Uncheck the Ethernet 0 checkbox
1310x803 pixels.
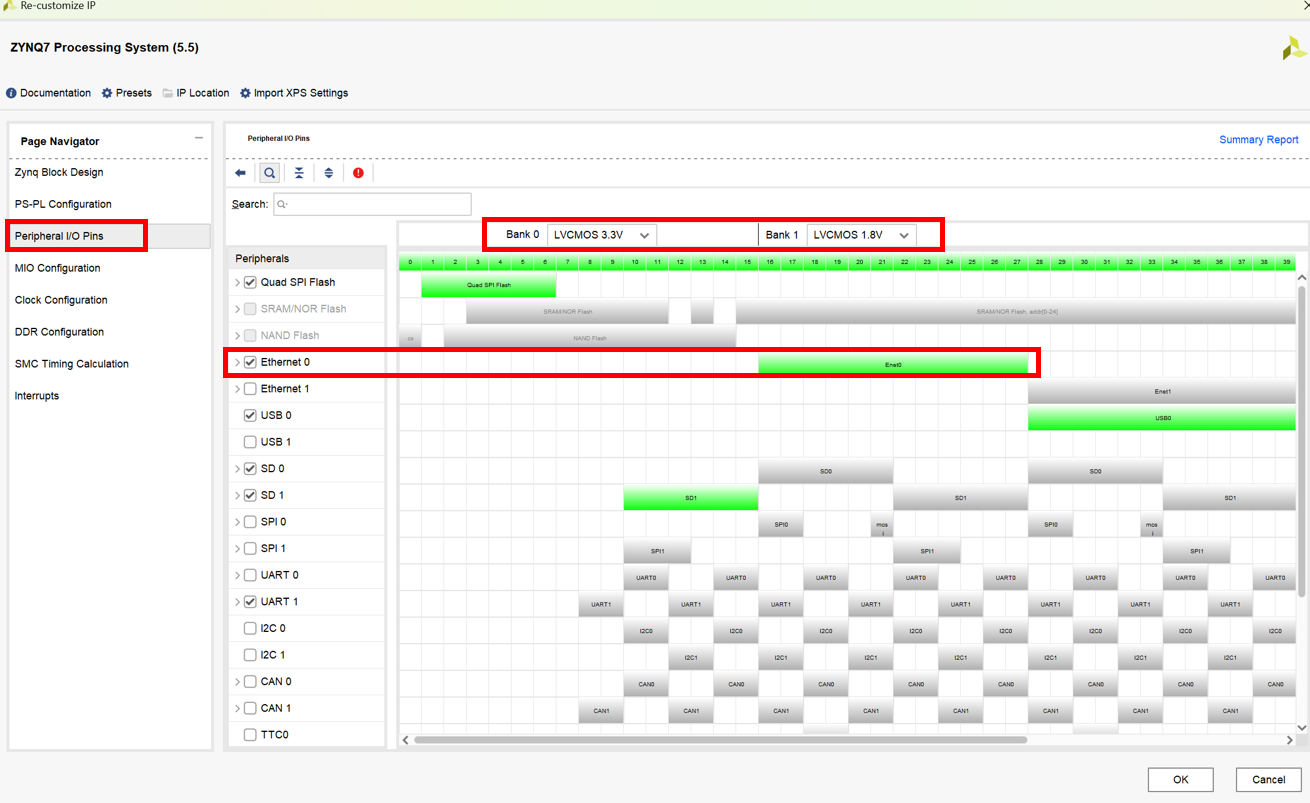pyautogui.click(x=250, y=362)
